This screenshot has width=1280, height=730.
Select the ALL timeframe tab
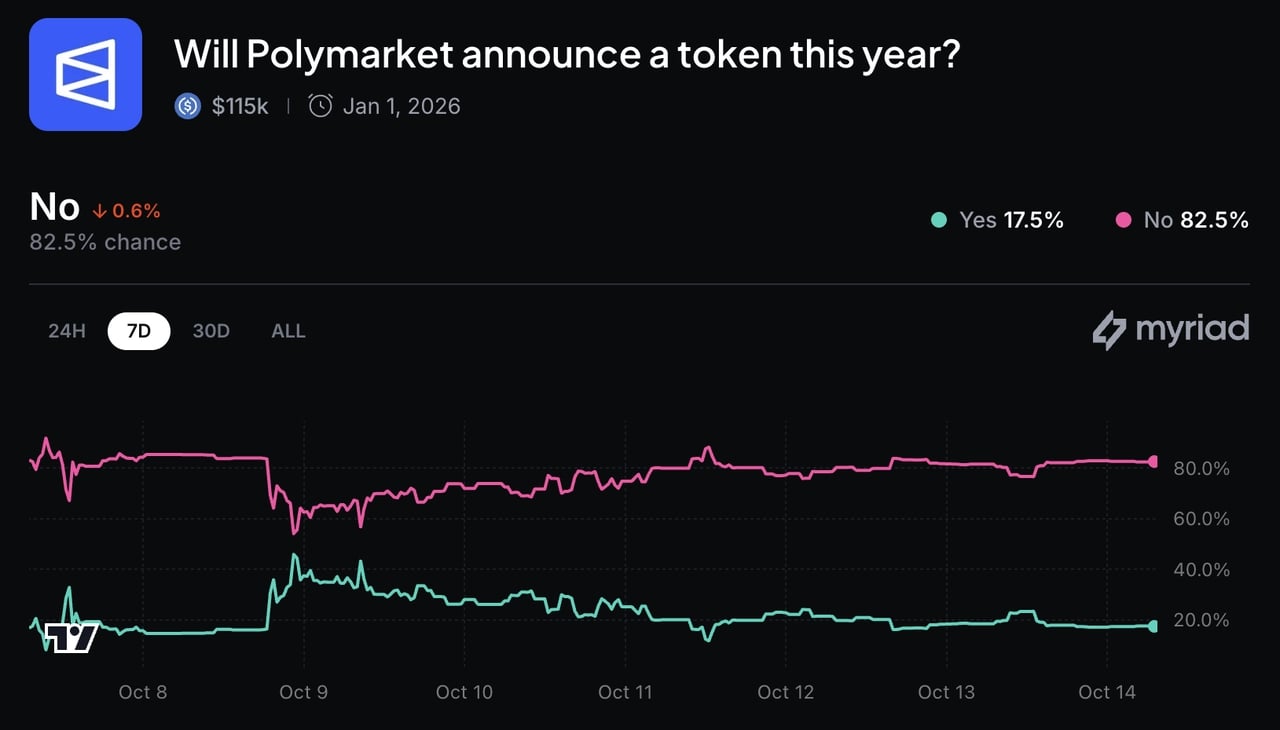288,330
